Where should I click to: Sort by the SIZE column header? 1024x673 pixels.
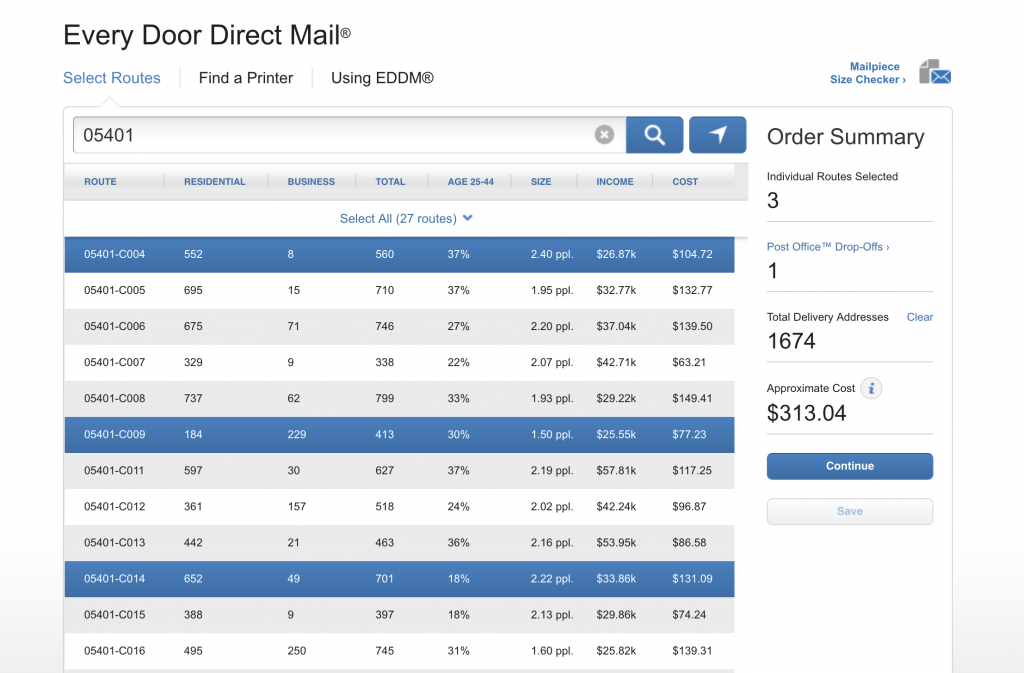tap(541, 181)
